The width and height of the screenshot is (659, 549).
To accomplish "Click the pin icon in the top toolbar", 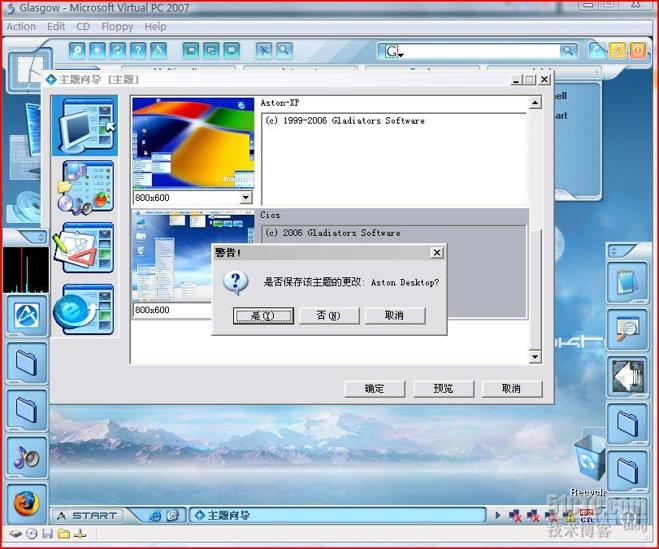I will 264,50.
